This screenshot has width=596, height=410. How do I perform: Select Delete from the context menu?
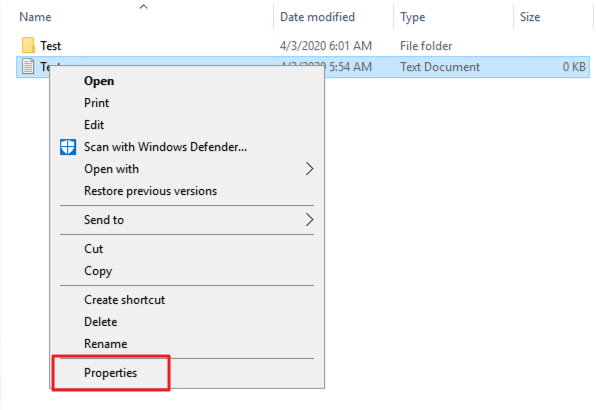pyautogui.click(x=101, y=322)
